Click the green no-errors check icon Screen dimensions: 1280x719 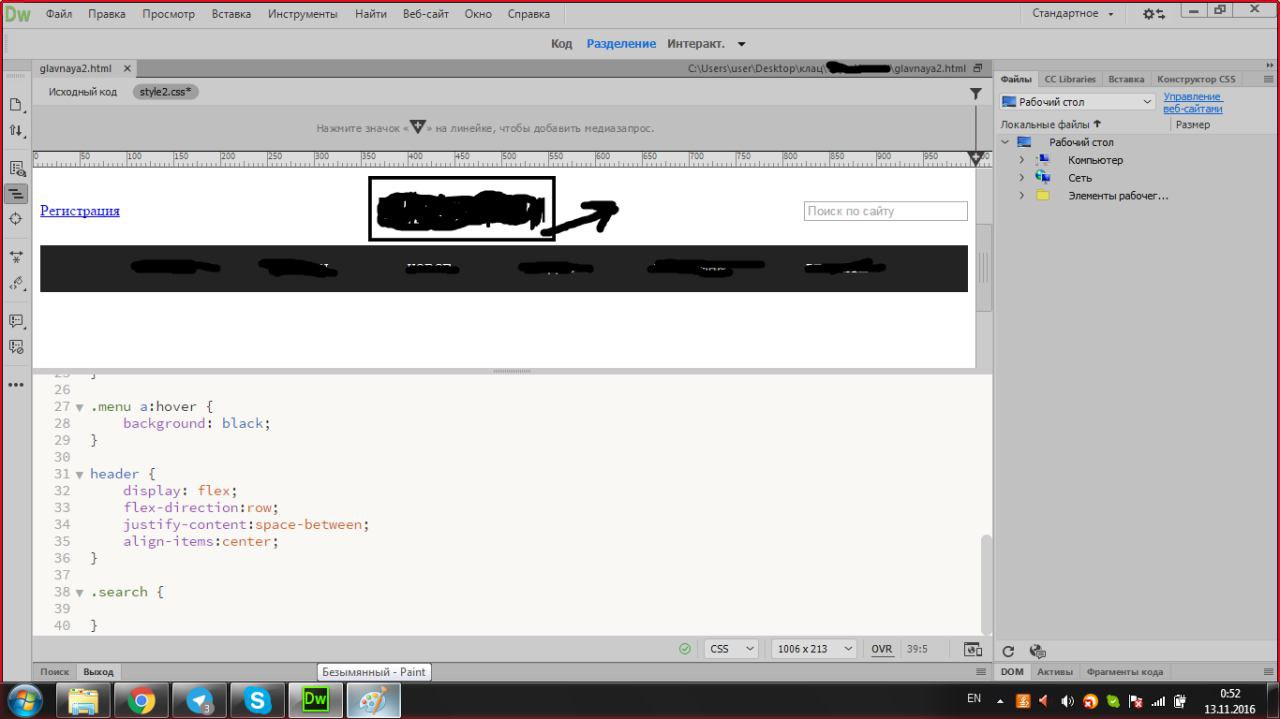[685, 649]
